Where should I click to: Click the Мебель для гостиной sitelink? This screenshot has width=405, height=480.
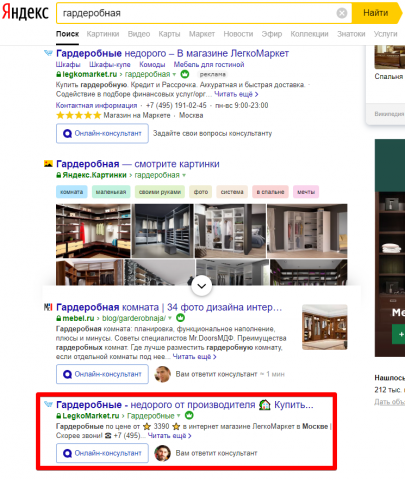coord(209,64)
